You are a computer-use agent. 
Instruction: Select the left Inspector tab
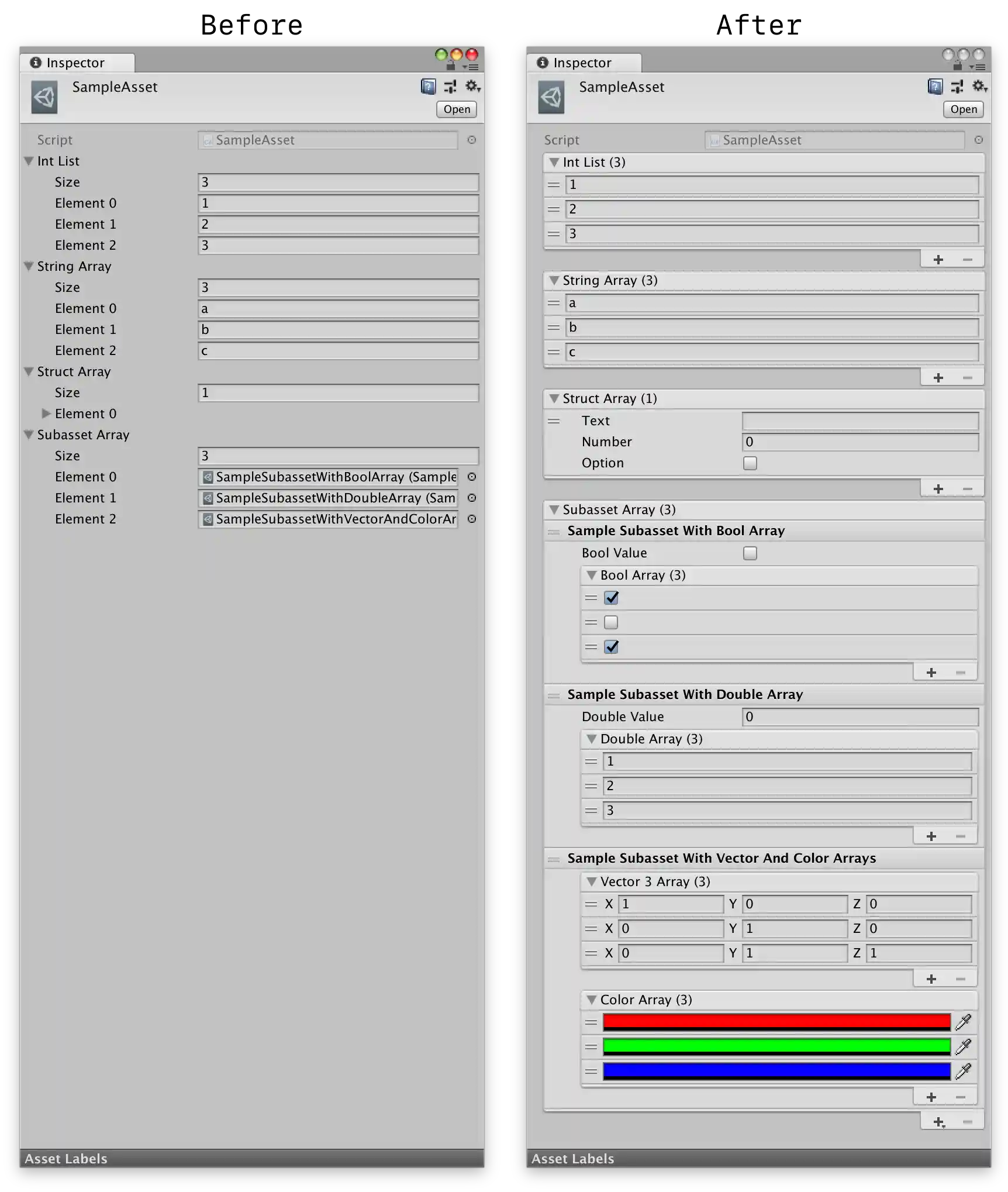coord(75,63)
